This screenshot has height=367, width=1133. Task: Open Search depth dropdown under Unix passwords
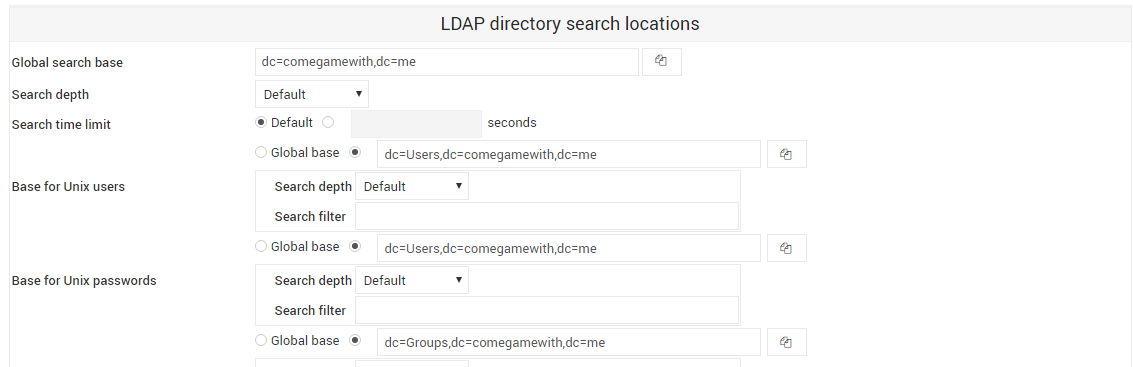point(412,280)
